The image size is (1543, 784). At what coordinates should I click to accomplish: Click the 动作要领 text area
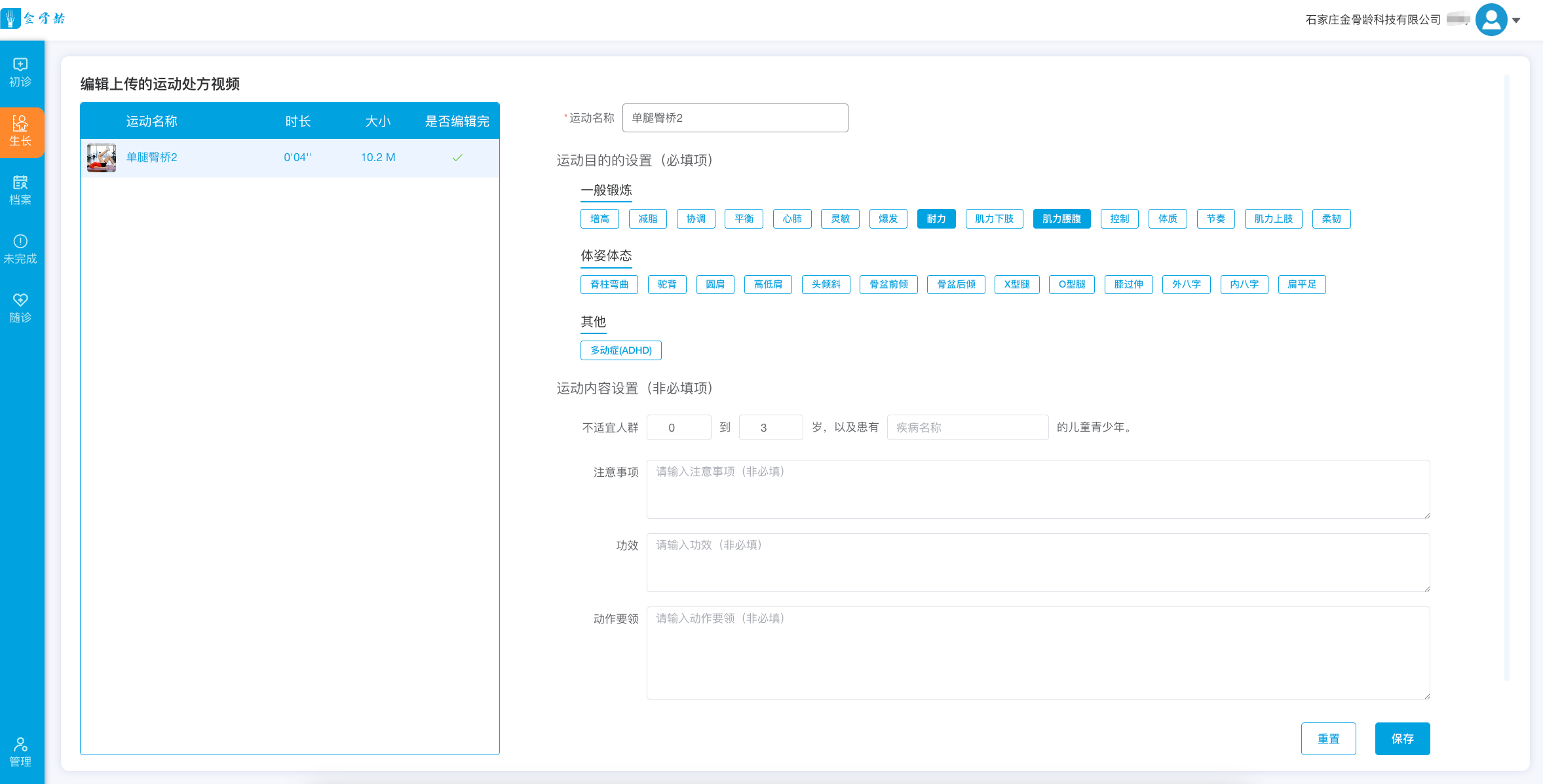click(1038, 653)
